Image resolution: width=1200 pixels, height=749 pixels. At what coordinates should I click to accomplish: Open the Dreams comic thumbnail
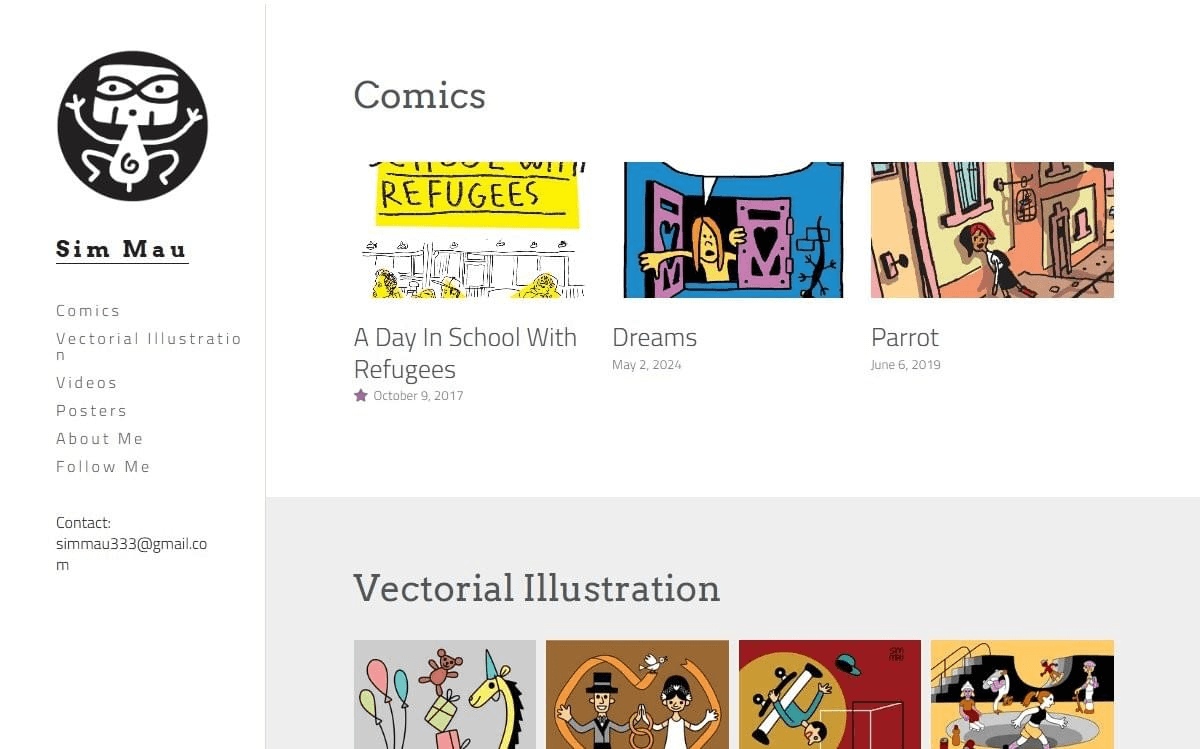[x=733, y=230]
